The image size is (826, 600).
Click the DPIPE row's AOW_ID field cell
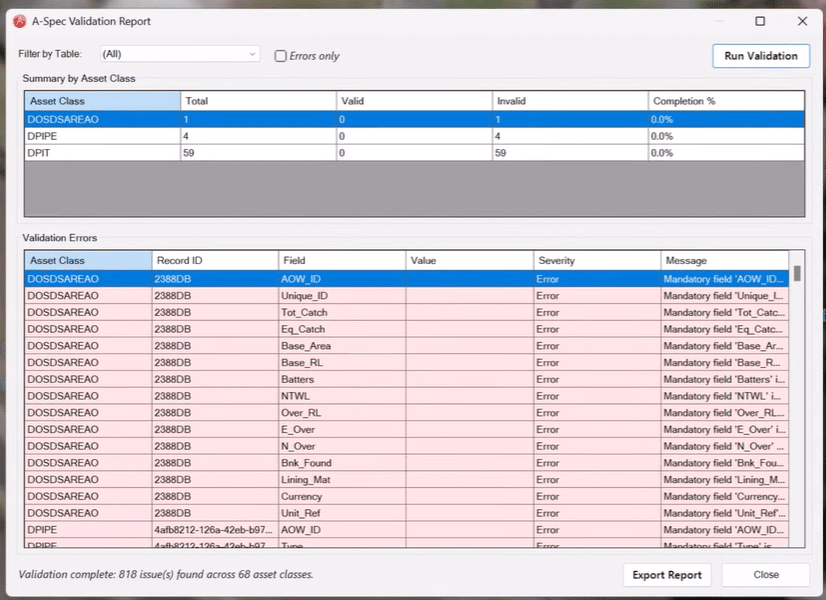(x=342, y=530)
